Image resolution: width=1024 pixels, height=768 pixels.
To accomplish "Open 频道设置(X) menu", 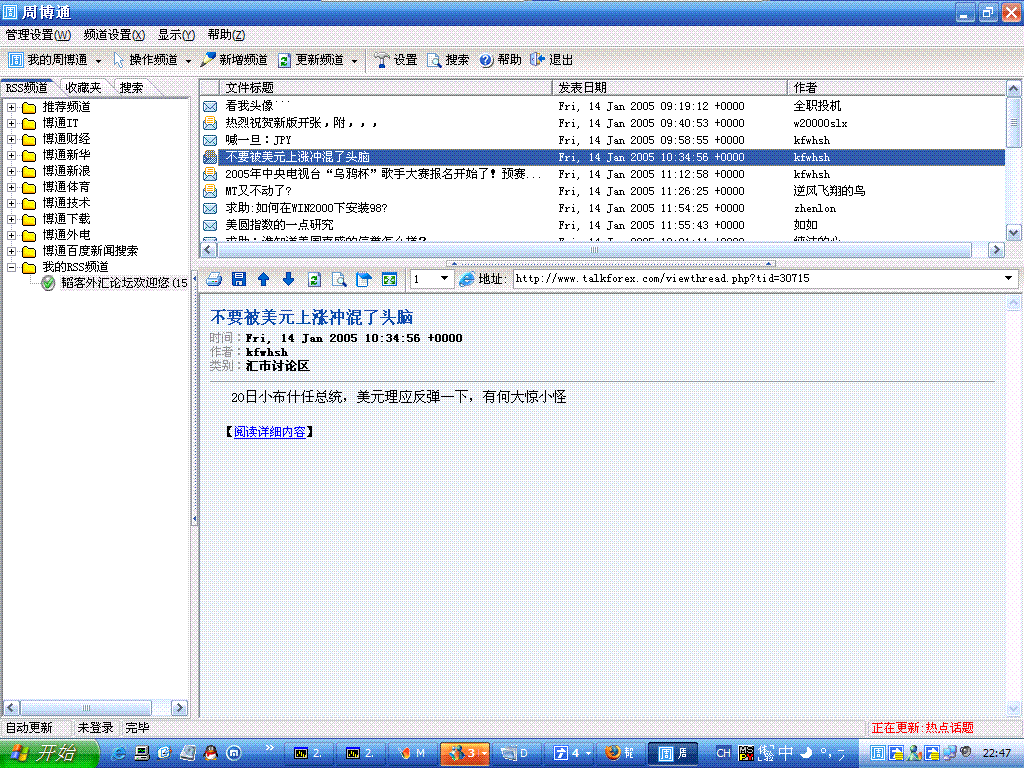I will point(114,35).
